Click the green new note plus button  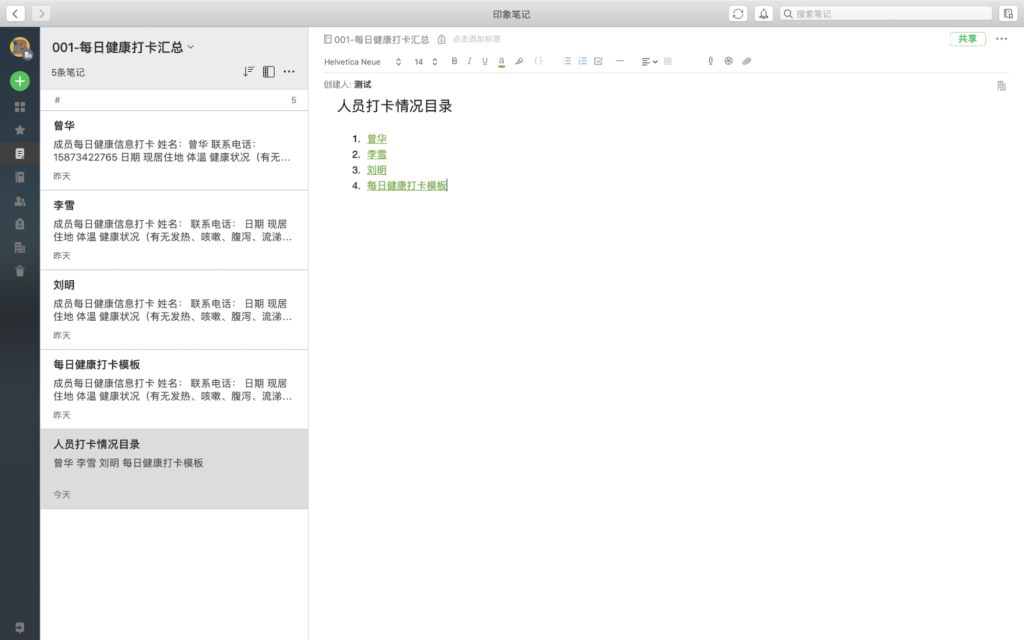(20, 81)
